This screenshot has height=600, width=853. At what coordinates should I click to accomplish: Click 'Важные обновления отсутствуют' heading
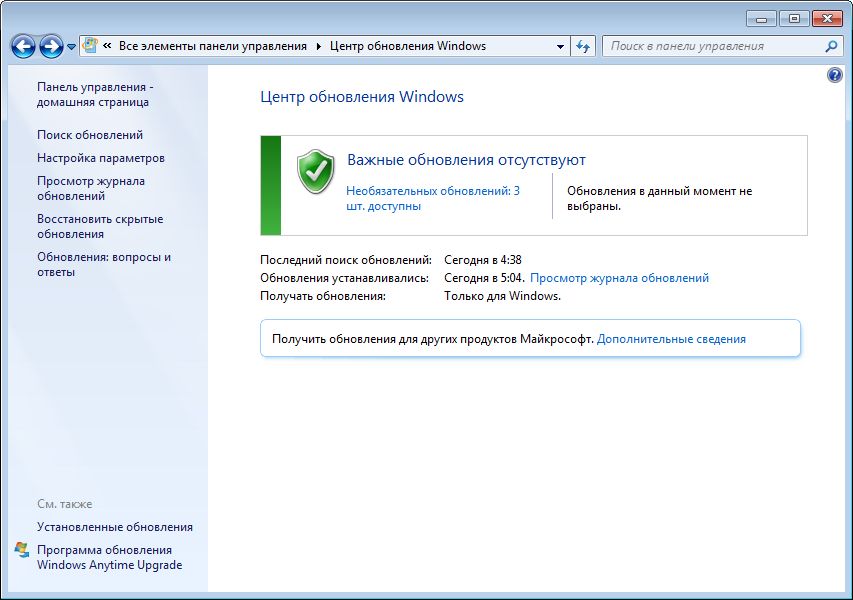[x=466, y=160]
